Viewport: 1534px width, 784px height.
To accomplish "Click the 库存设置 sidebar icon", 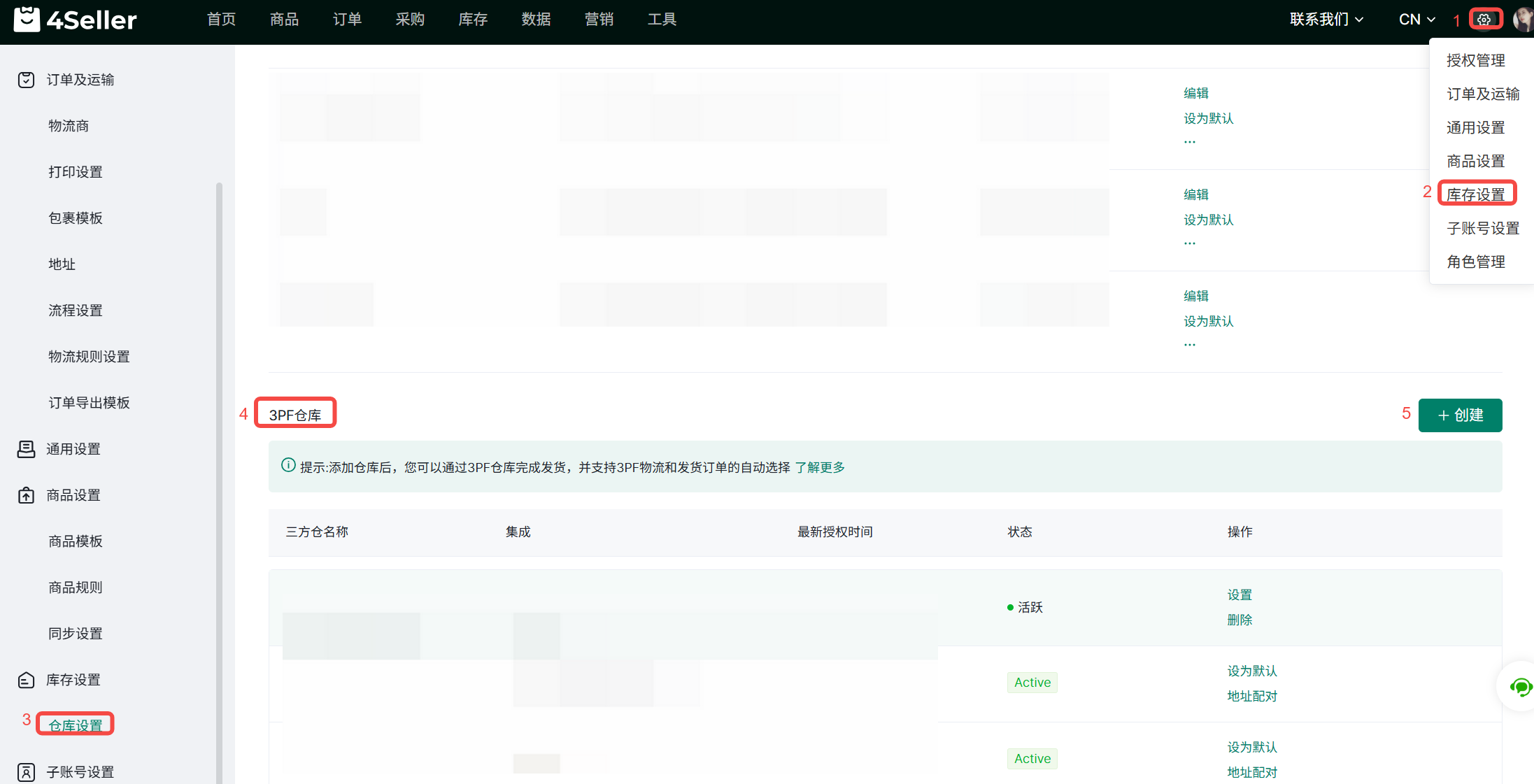I will point(26,680).
